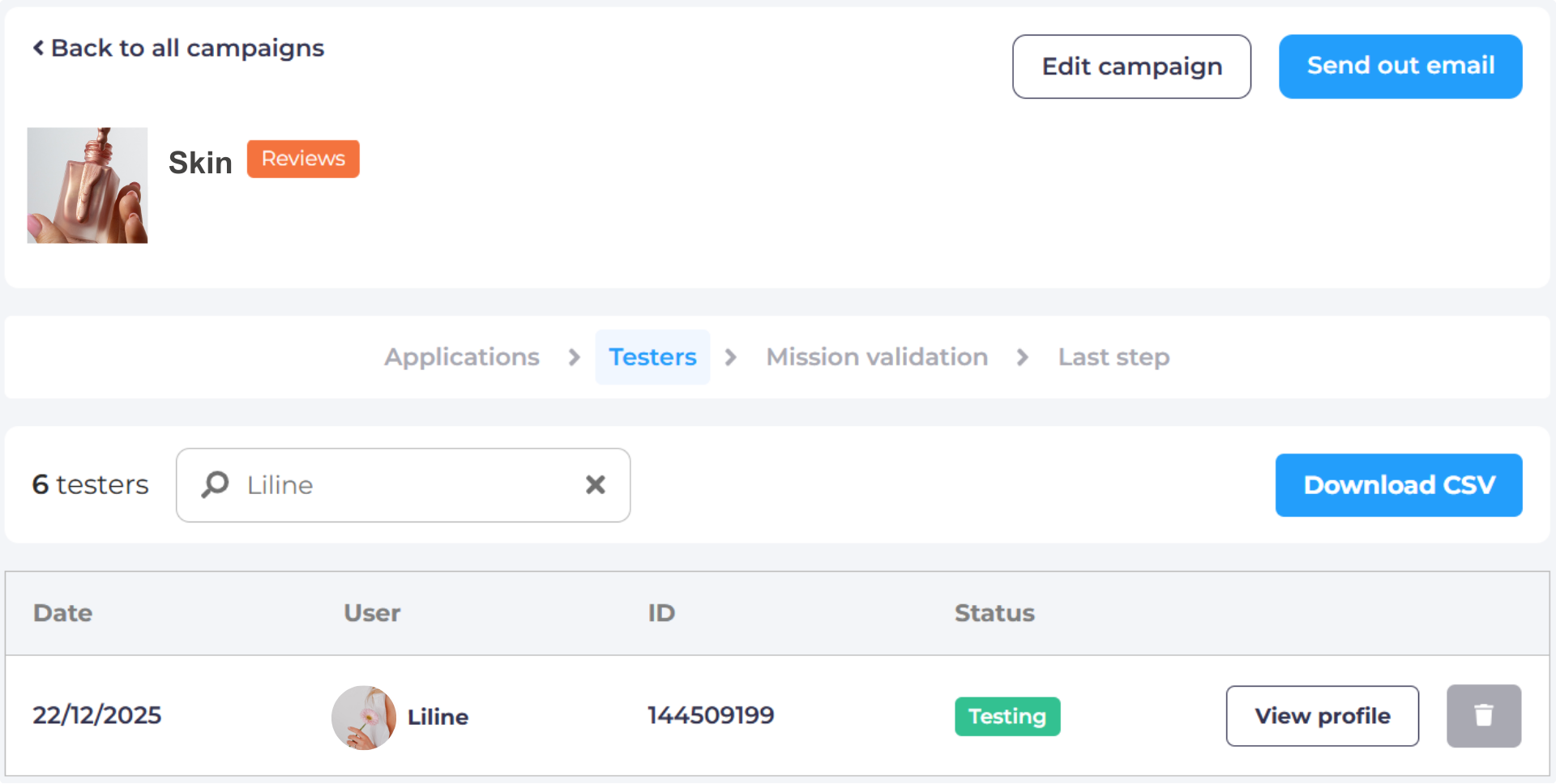Screen dimensions: 1556x784
Task: Click the magnifying glass search icon
Action: 216,484
